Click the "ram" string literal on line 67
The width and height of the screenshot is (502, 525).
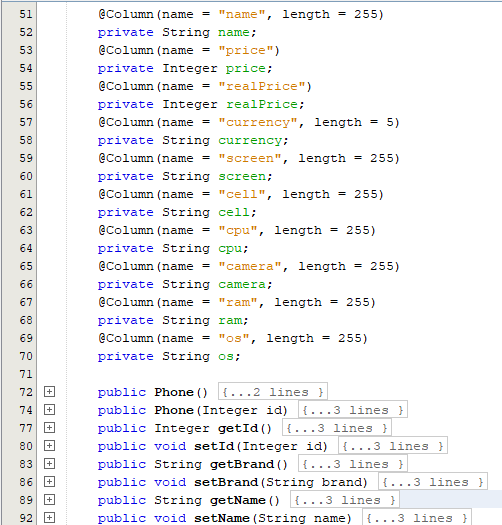tap(238, 303)
